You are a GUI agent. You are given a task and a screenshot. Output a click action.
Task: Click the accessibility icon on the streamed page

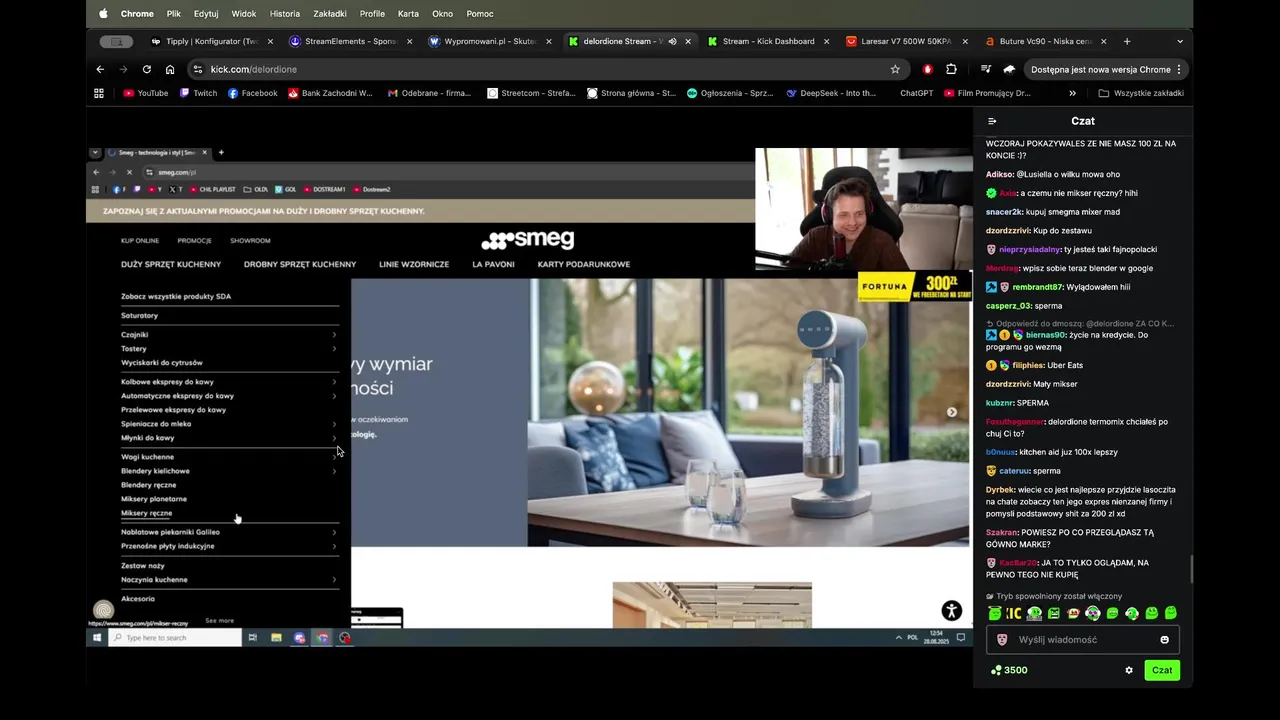coord(951,611)
